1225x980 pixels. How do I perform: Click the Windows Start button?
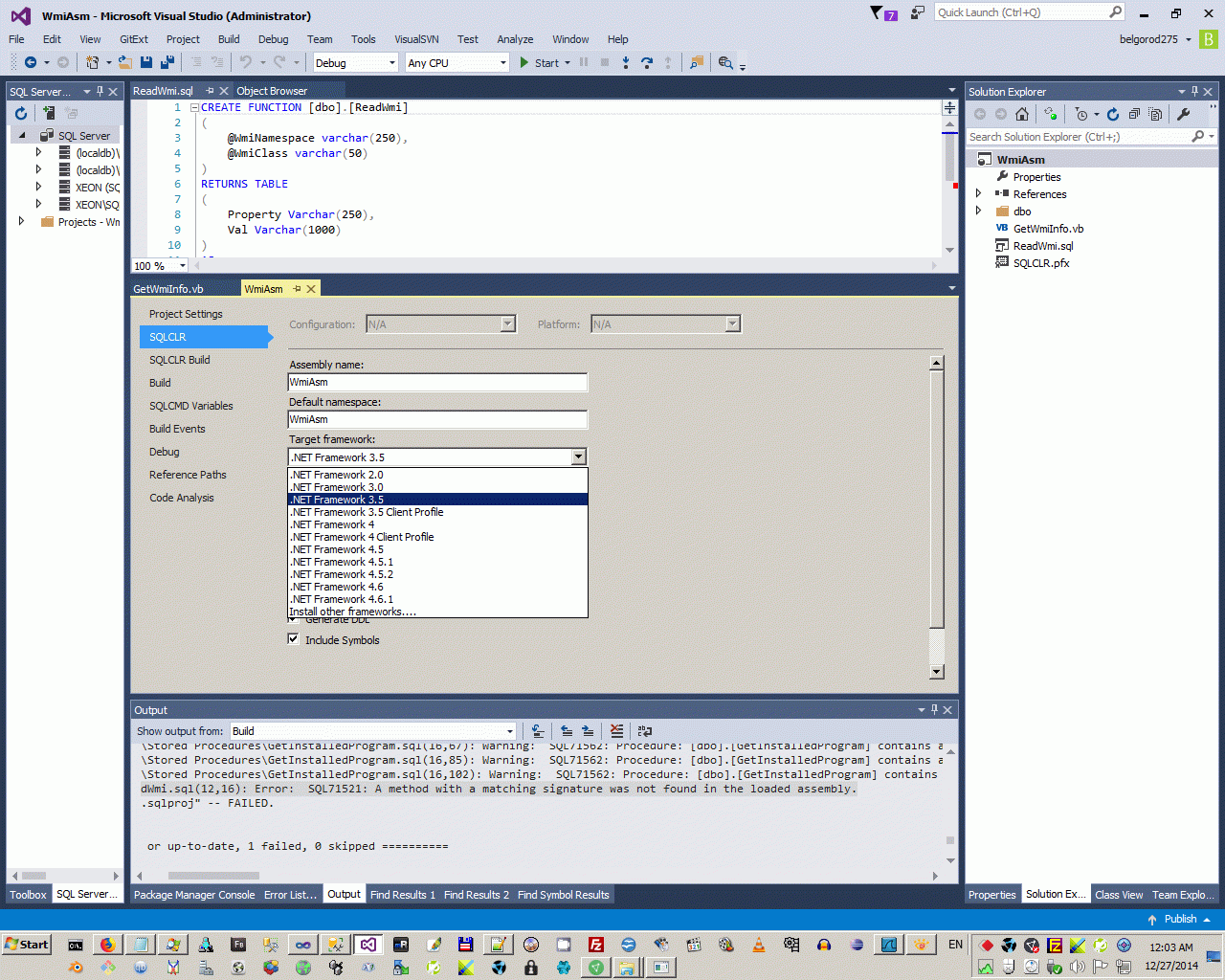27,944
